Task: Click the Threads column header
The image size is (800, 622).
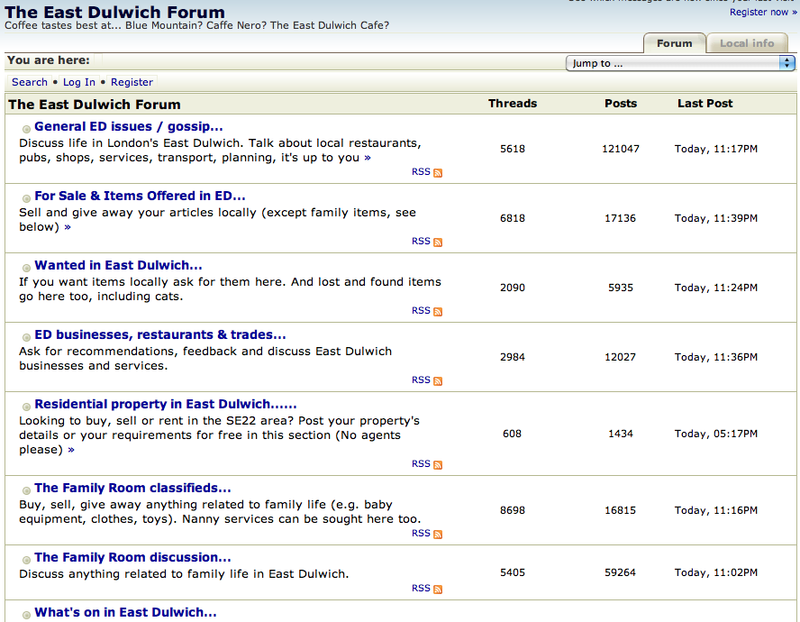Action: pos(512,104)
